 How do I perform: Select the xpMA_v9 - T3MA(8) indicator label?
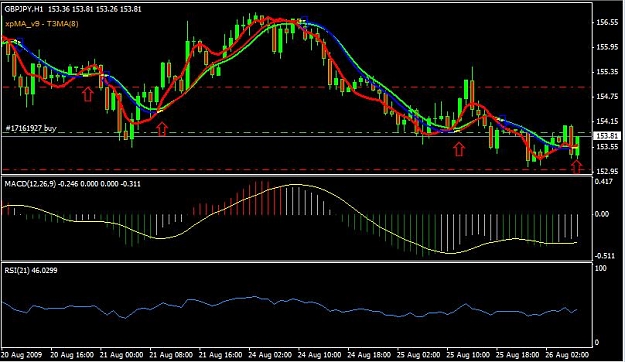pos(42,24)
